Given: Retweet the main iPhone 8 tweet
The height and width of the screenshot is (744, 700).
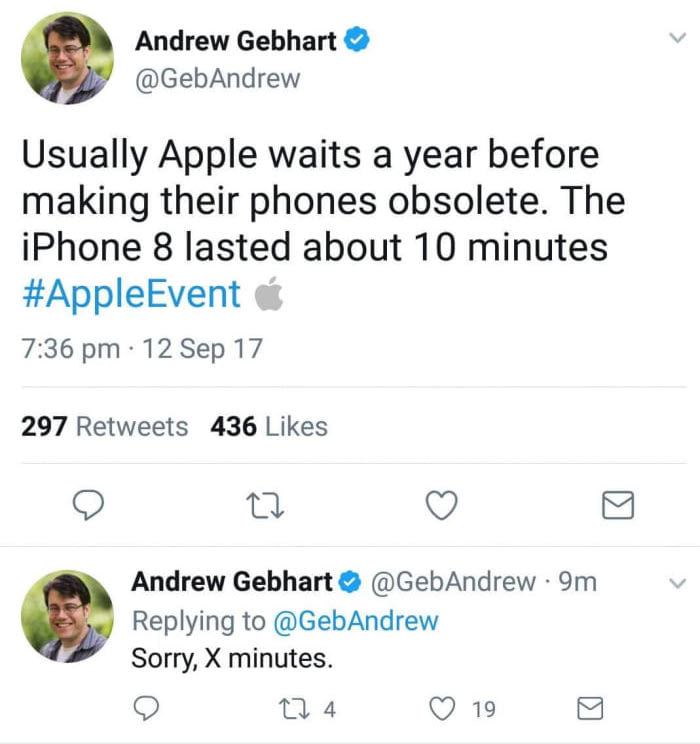Looking at the screenshot, I should click(265, 506).
